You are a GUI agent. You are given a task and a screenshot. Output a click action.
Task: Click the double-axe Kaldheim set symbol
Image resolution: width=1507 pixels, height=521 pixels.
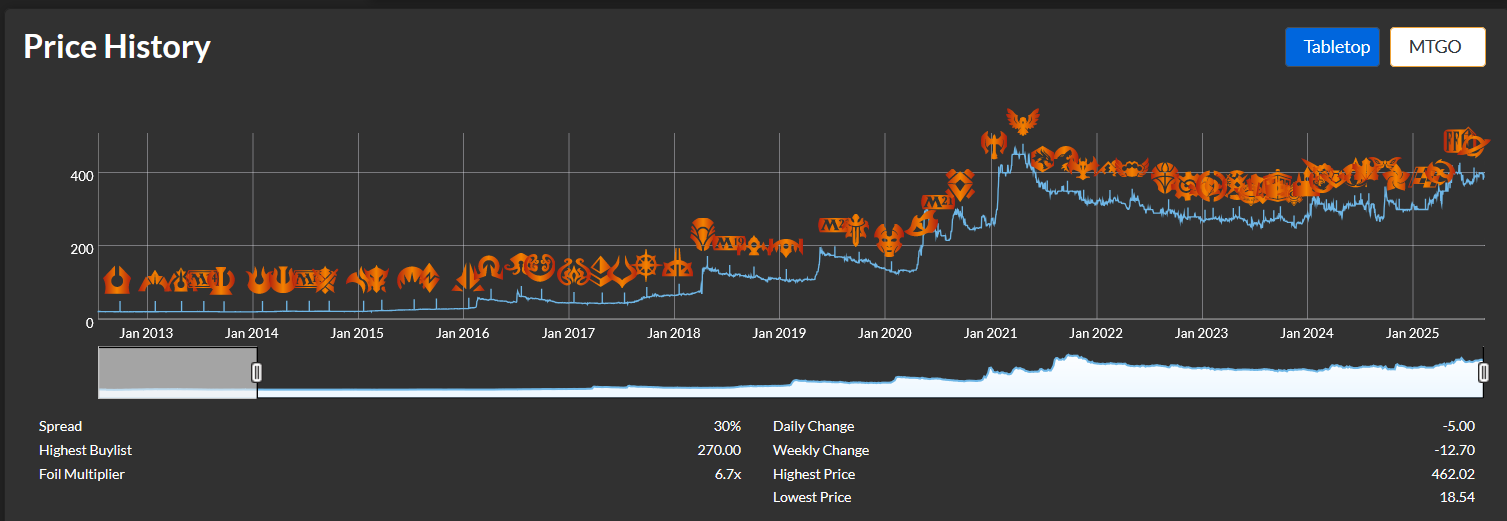tap(994, 144)
